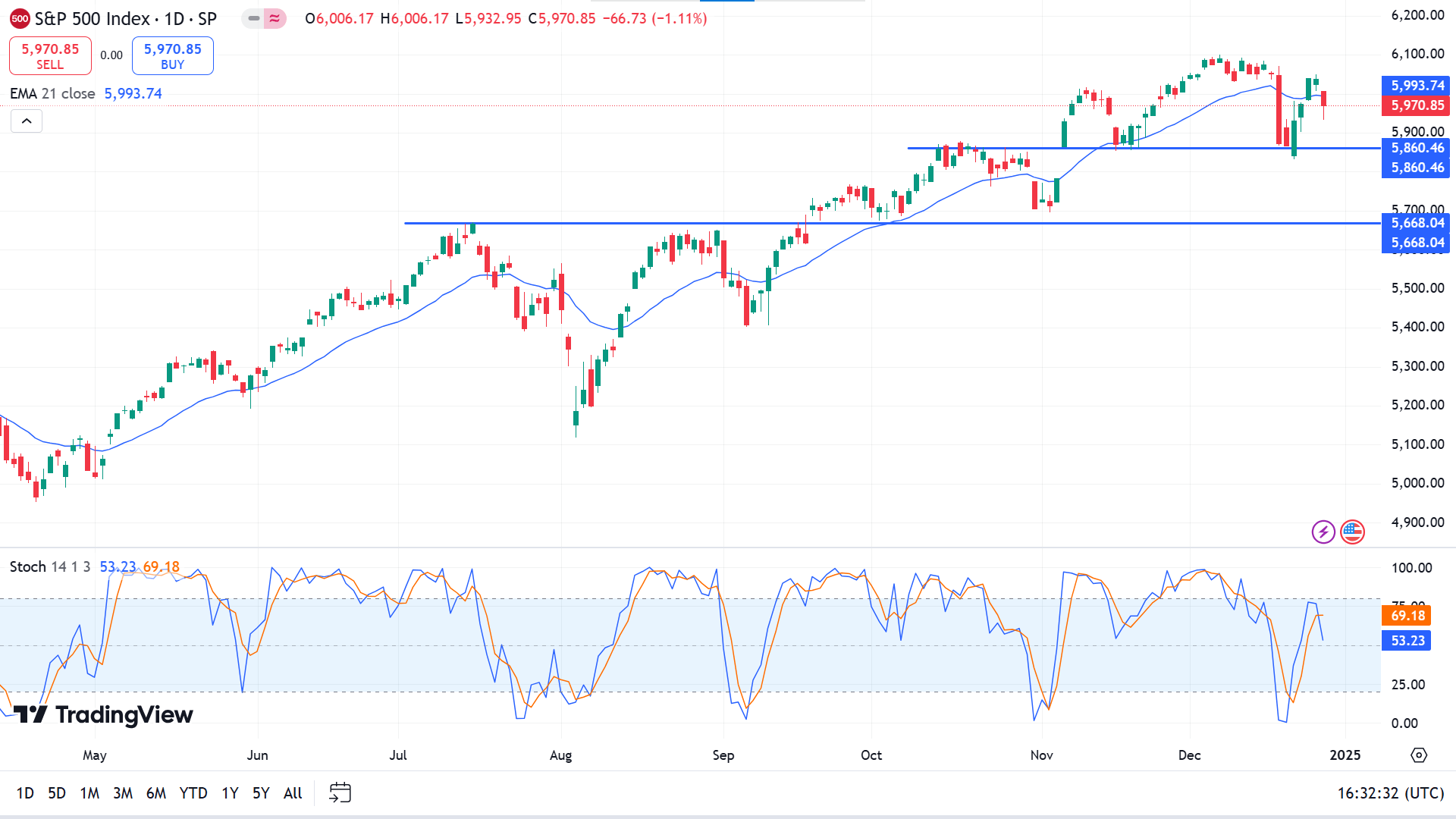Viewport: 1456px width, 819px height.
Task: Click the Stoch 53.23 value in legend
Action: click(118, 566)
